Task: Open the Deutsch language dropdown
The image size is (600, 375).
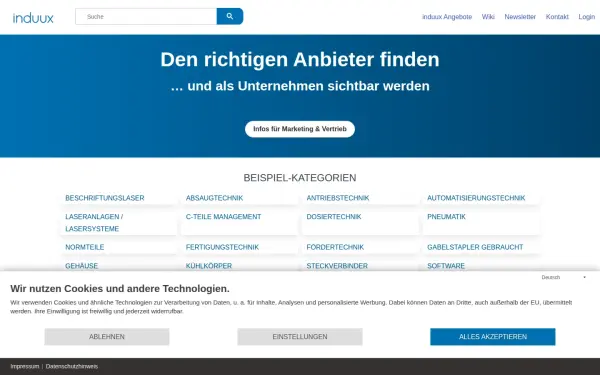Action: 564,277
